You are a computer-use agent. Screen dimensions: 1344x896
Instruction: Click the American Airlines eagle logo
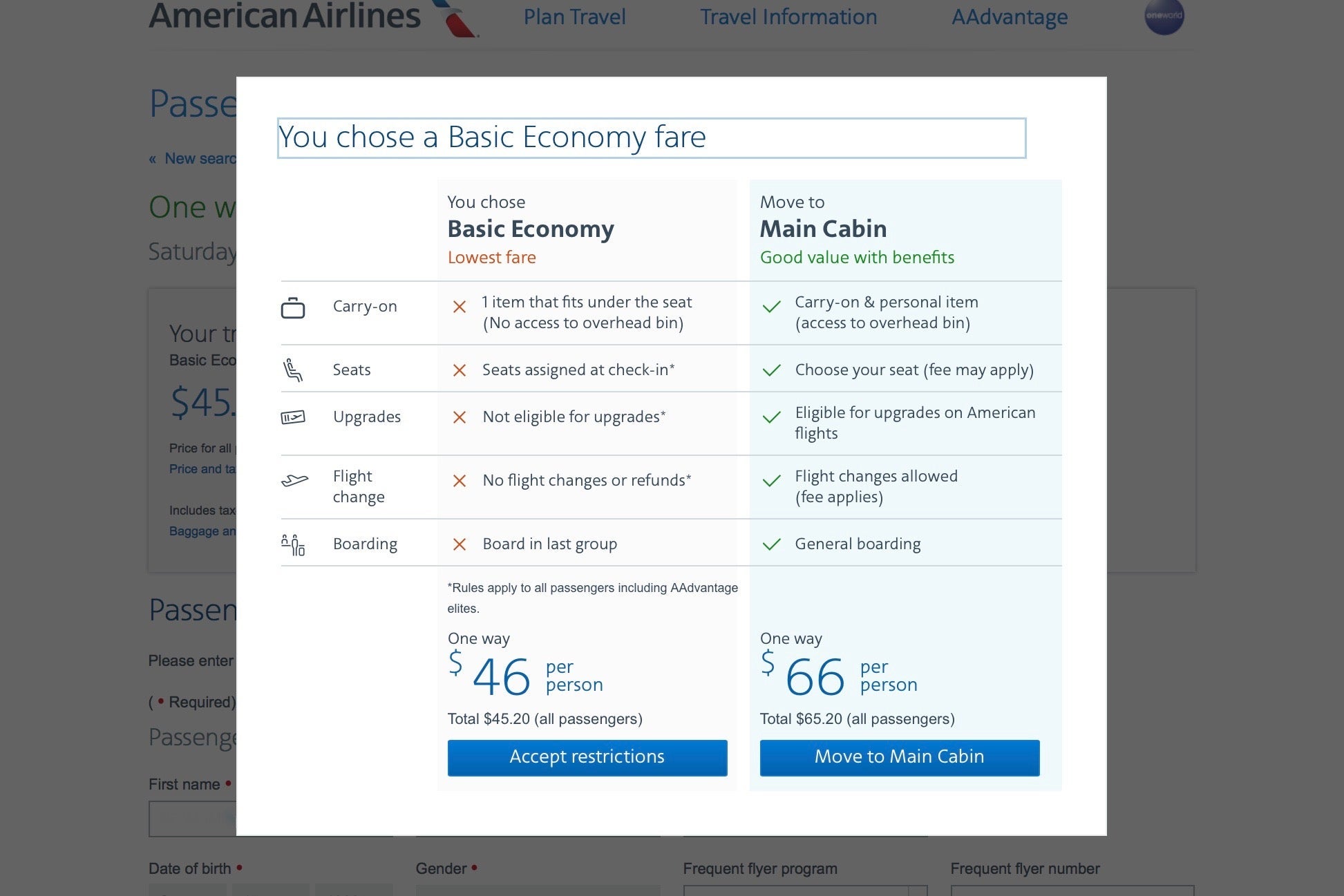pyautogui.click(x=456, y=18)
